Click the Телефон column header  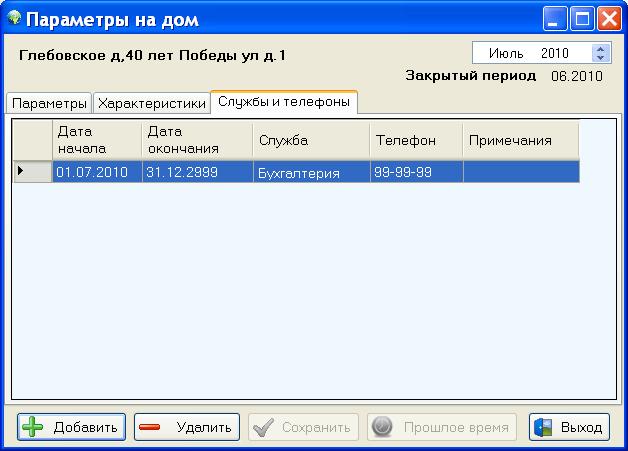click(414, 140)
